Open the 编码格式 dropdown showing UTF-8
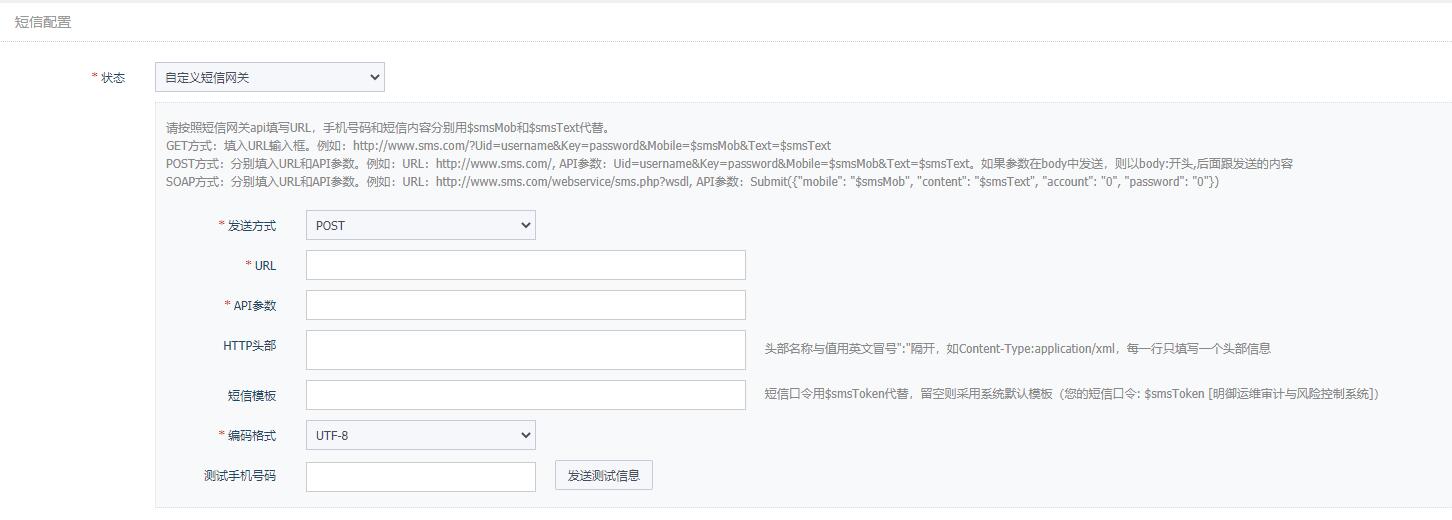Viewport: 1452px width, 520px height. coord(420,435)
